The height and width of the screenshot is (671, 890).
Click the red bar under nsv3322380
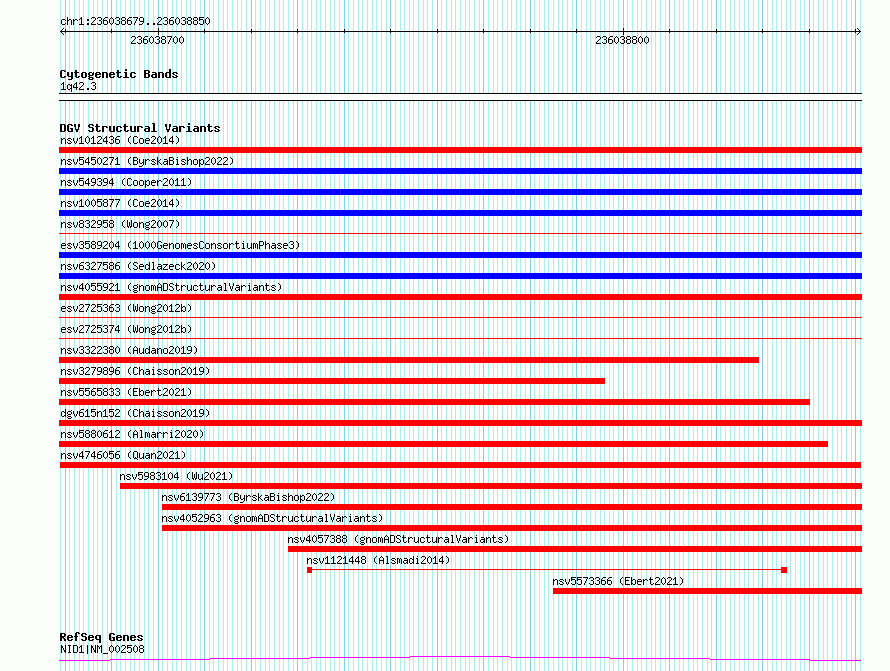pyautogui.click(x=409, y=360)
